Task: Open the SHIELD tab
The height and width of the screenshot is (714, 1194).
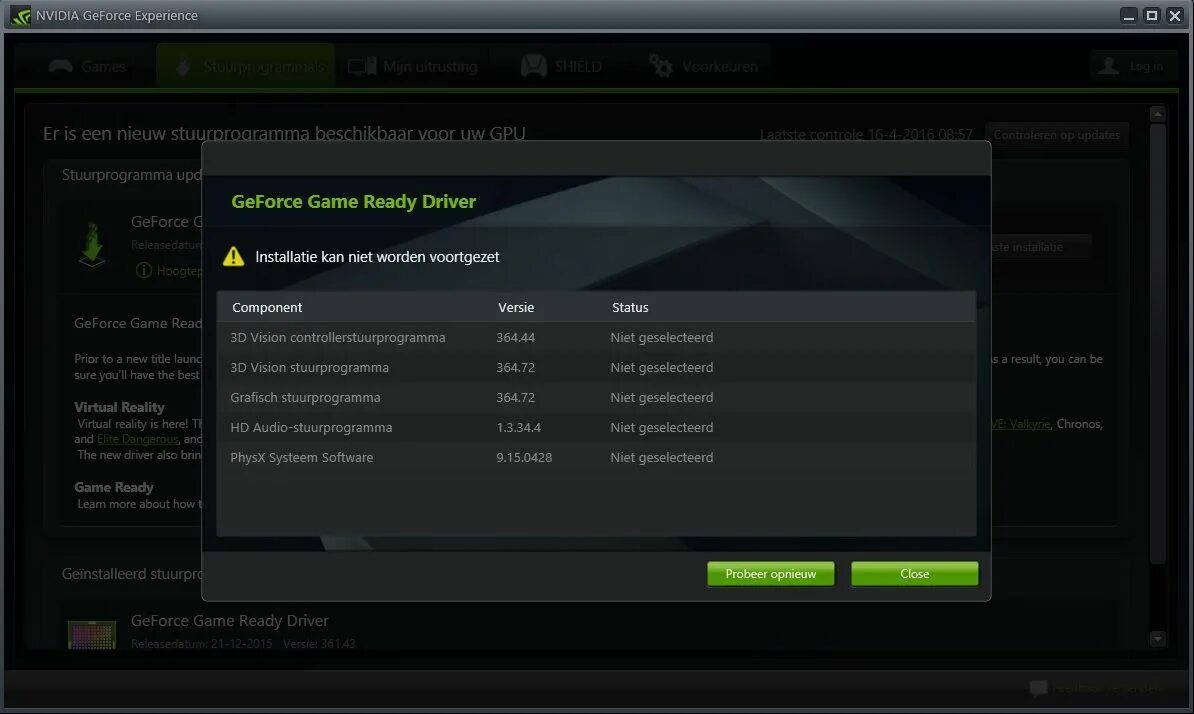Action: [x=561, y=66]
